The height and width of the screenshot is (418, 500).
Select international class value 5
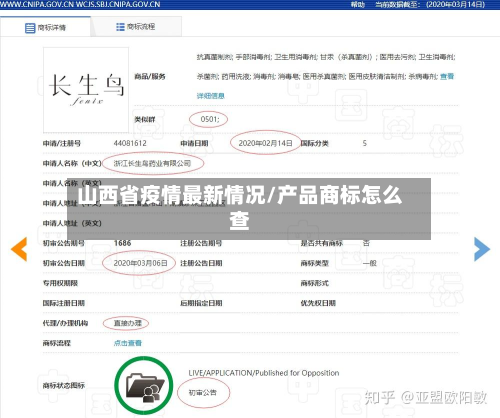365,143
